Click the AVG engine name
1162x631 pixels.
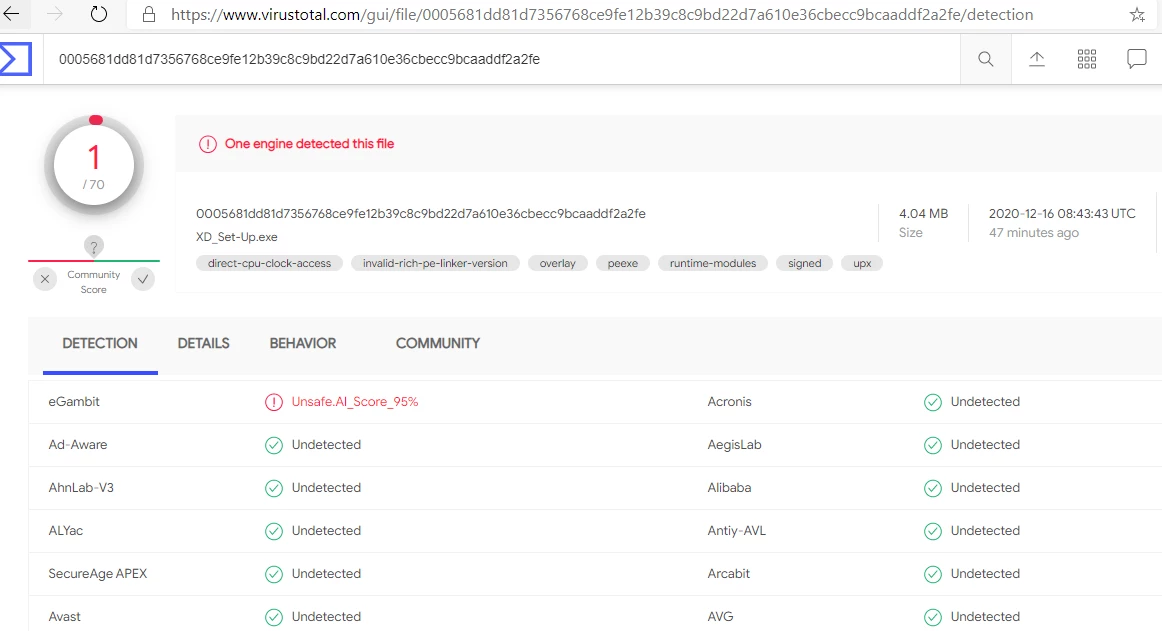[x=720, y=617]
